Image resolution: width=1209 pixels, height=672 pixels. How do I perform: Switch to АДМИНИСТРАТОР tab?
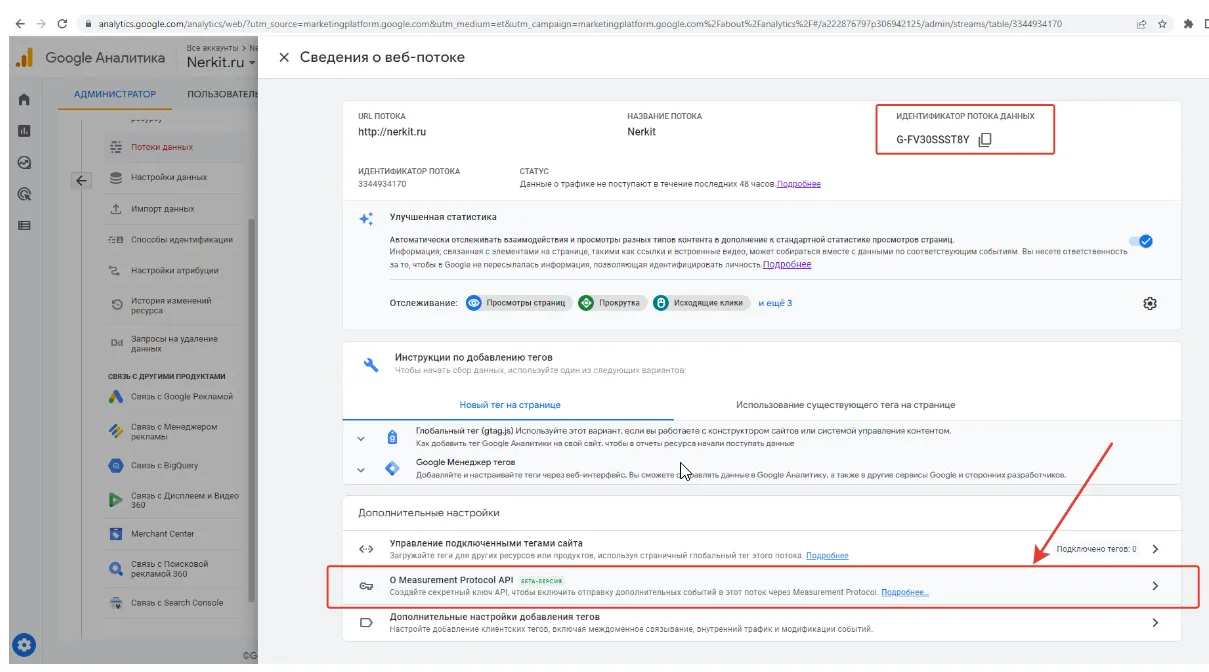pos(115,94)
